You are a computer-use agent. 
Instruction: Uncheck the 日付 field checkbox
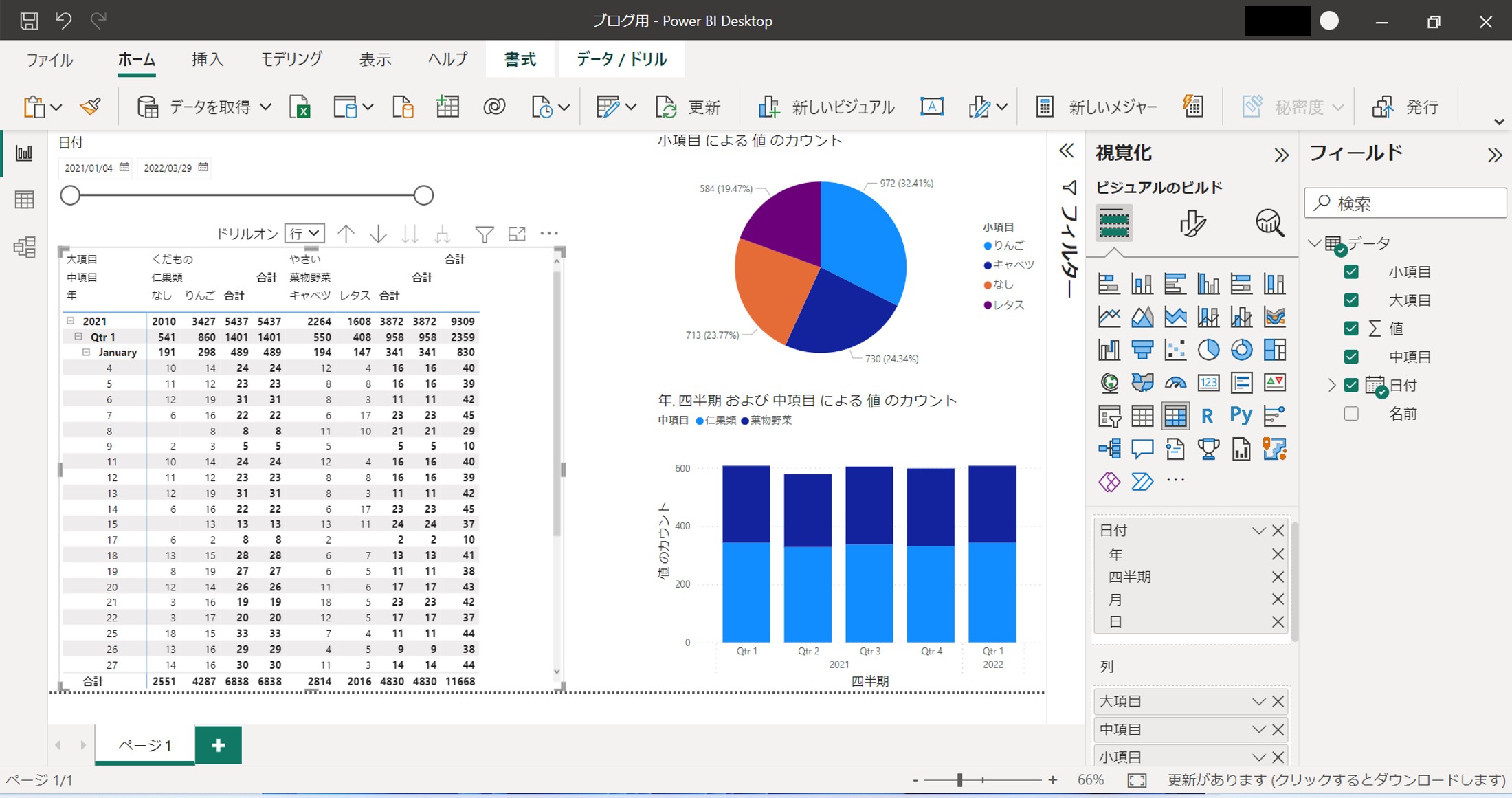click(1351, 385)
